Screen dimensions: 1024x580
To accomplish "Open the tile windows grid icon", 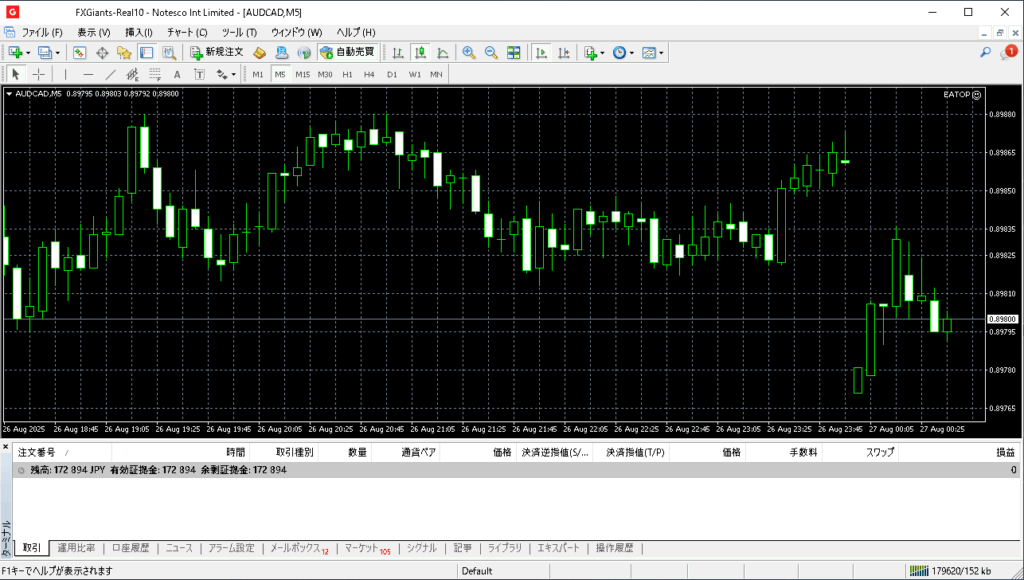I will pyautogui.click(x=514, y=52).
